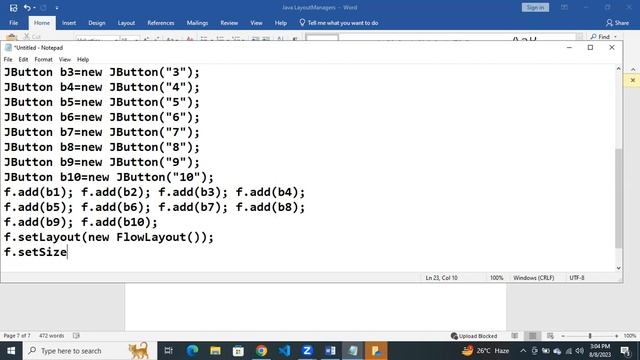Image resolution: width=640 pixels, height=360 pixels.
Task: Open Microsoft Store from taskbar
Action: [238, 351]
